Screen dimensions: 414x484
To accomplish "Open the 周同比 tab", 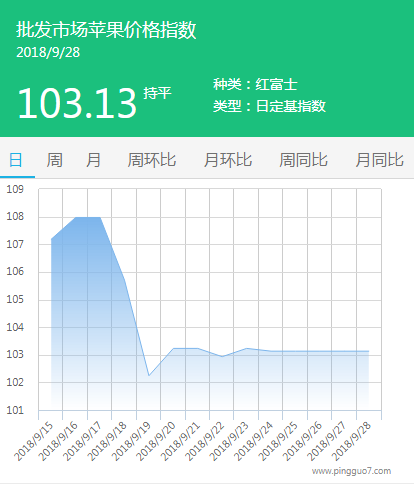I will coord(303,160).
